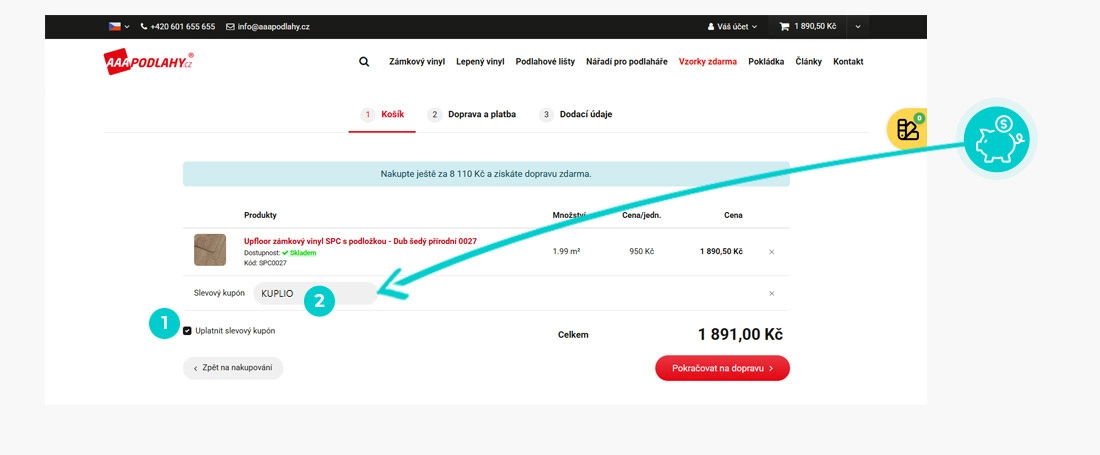Open the Upfloor zámkový vinyl product link
The height and width of the screenshot is (455, 1100).
361,241
